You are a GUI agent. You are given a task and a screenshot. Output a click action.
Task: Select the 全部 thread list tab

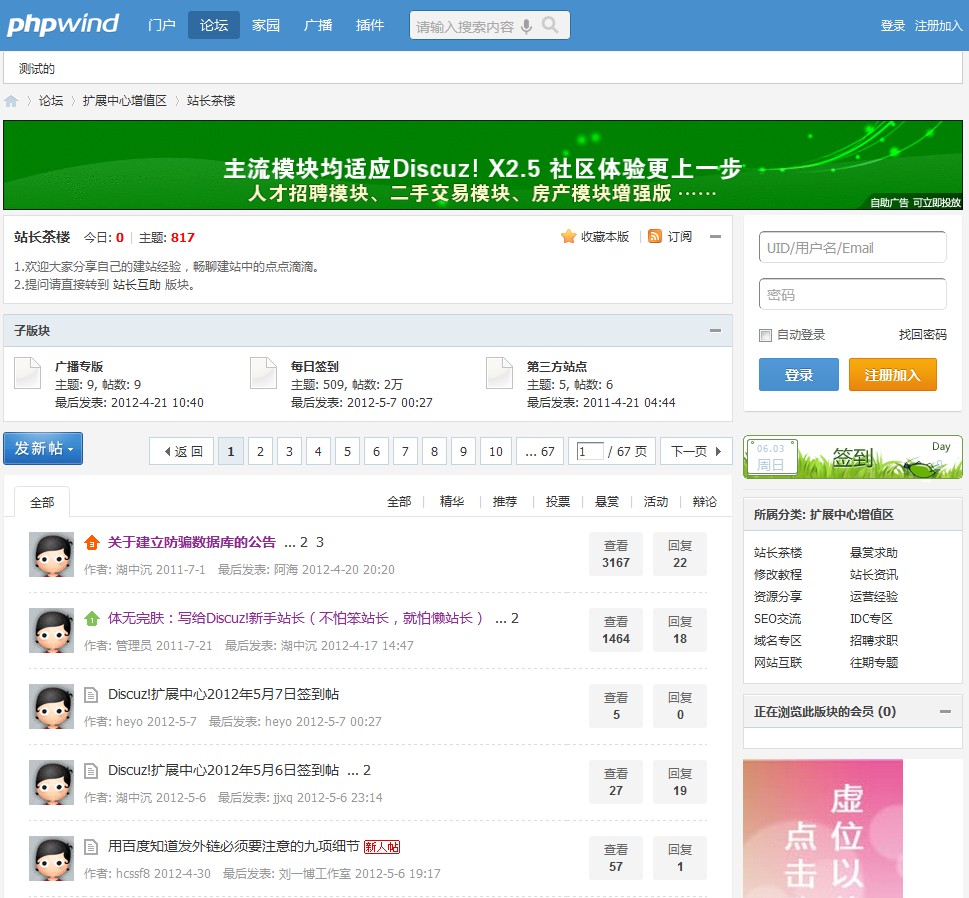pyautogui.click(x=42, y=502)
